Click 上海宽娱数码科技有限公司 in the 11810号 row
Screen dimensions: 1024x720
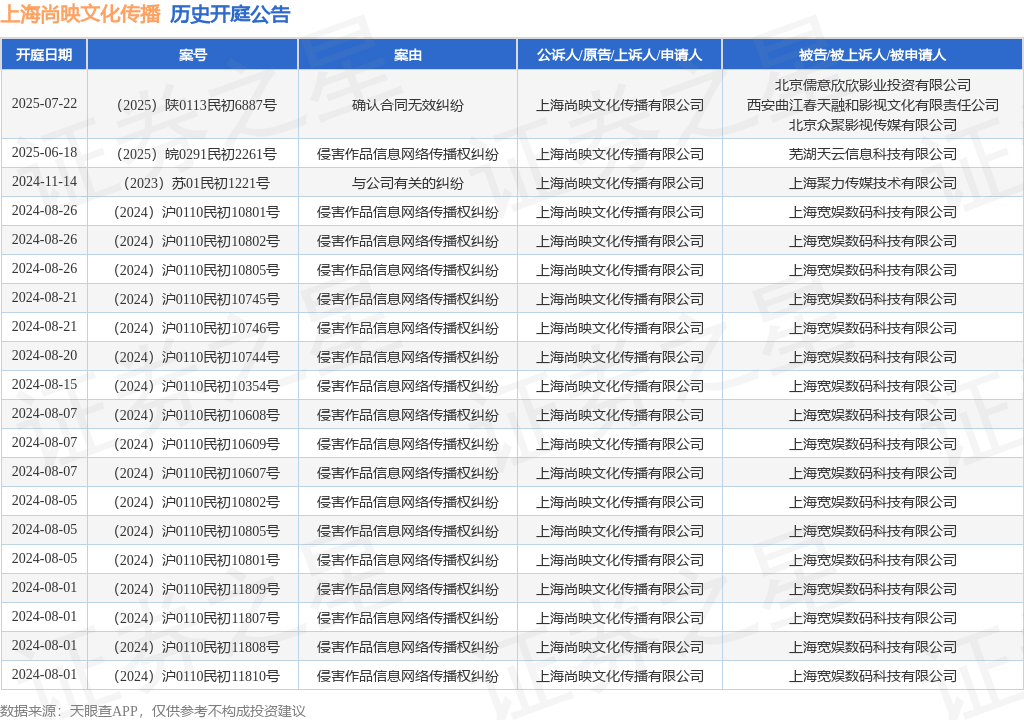(x=872, y=676)
